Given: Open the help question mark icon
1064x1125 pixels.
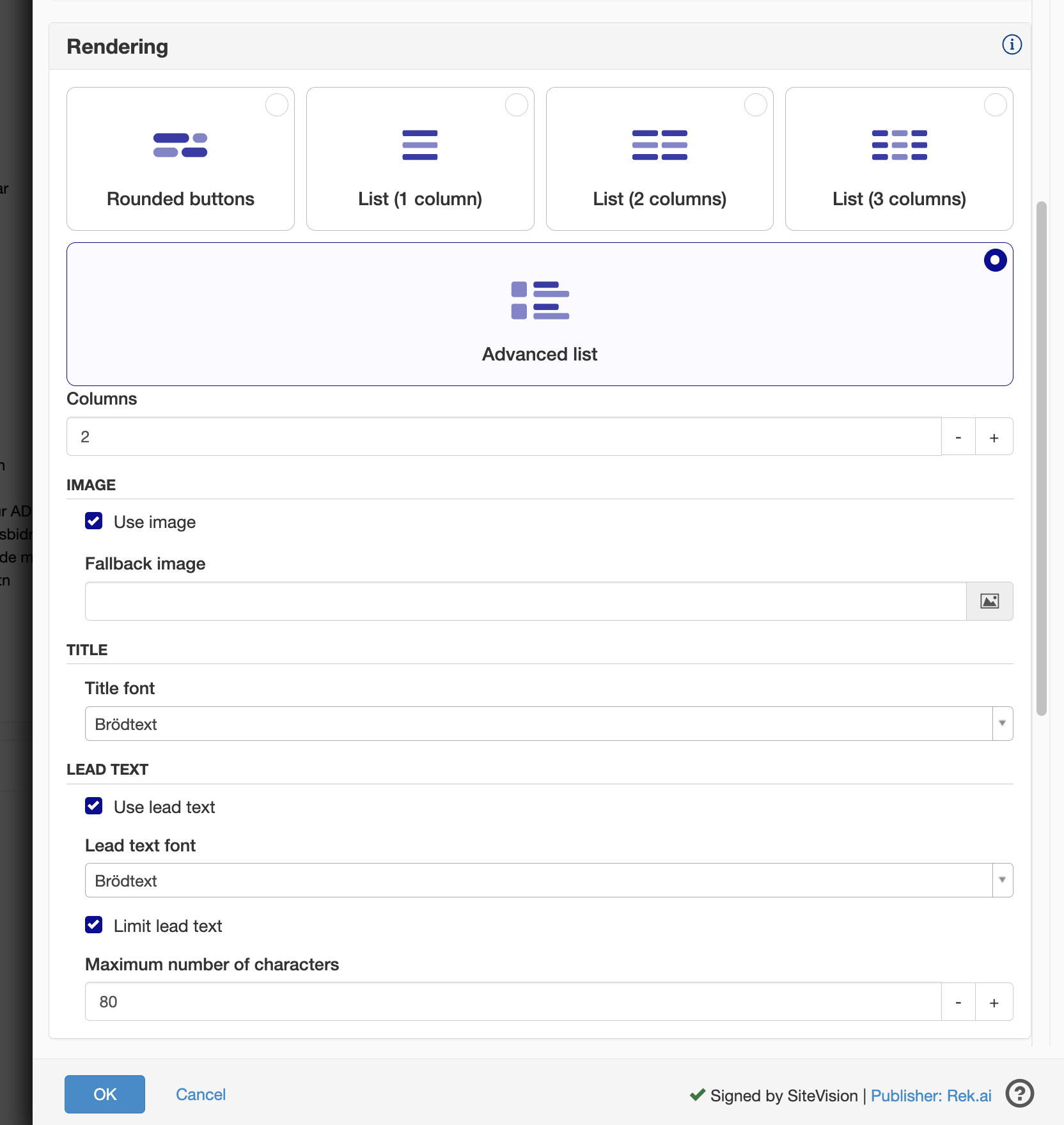Looking at the screenshot, I should 1019,1093.
